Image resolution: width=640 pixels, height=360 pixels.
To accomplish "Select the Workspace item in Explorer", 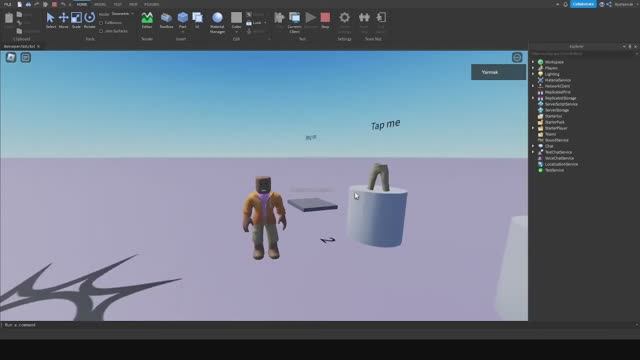I will [554, 62].
